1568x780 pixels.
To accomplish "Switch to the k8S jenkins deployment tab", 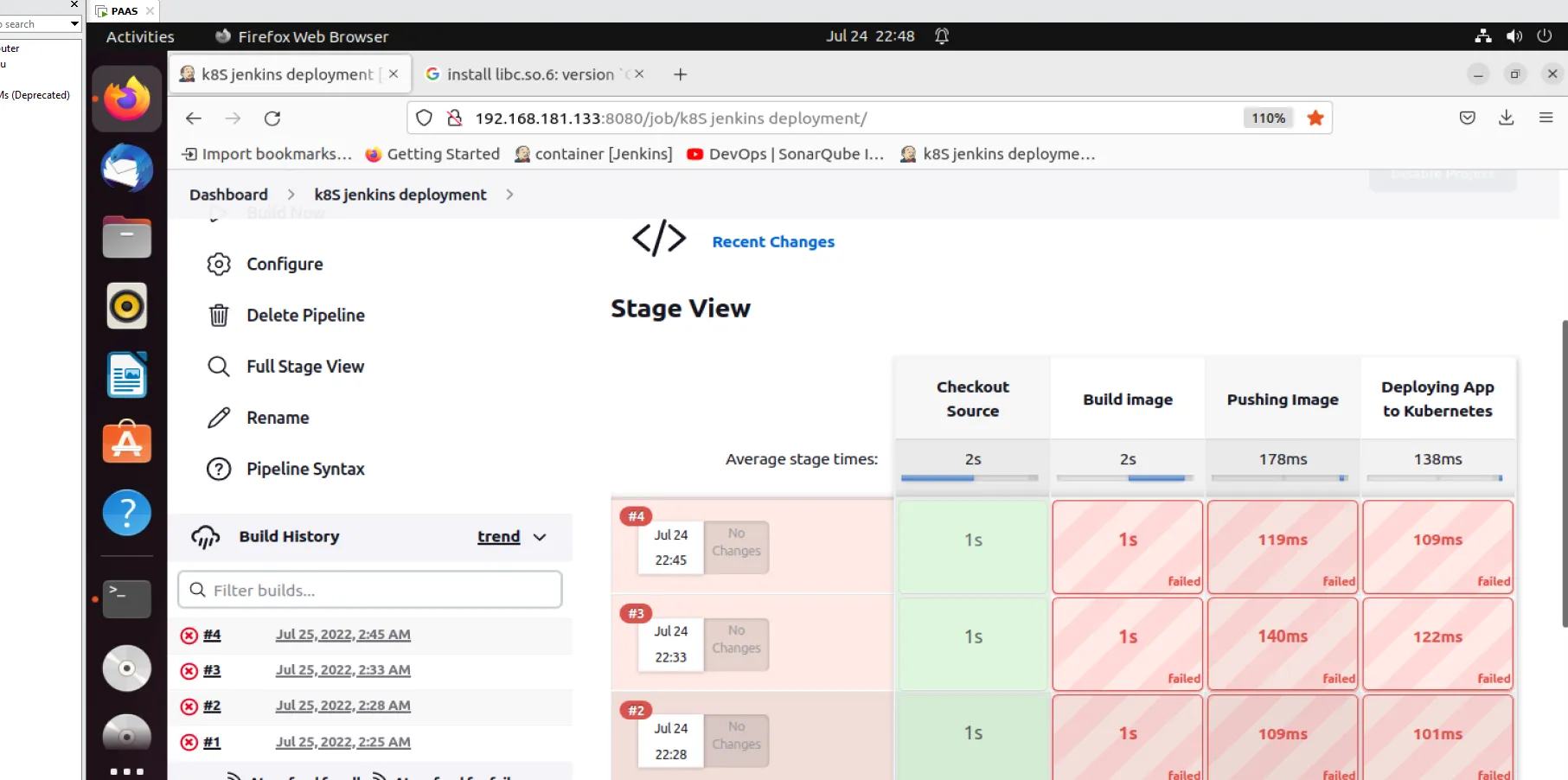I will click(x=290, y=74).
